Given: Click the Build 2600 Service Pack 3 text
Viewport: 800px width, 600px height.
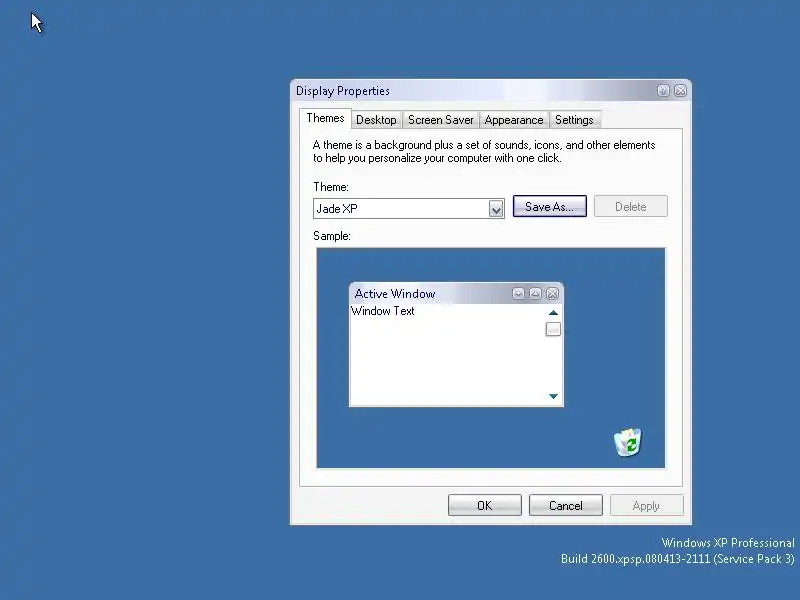Looking at the screenshot, I should click(x=678, y=559).
